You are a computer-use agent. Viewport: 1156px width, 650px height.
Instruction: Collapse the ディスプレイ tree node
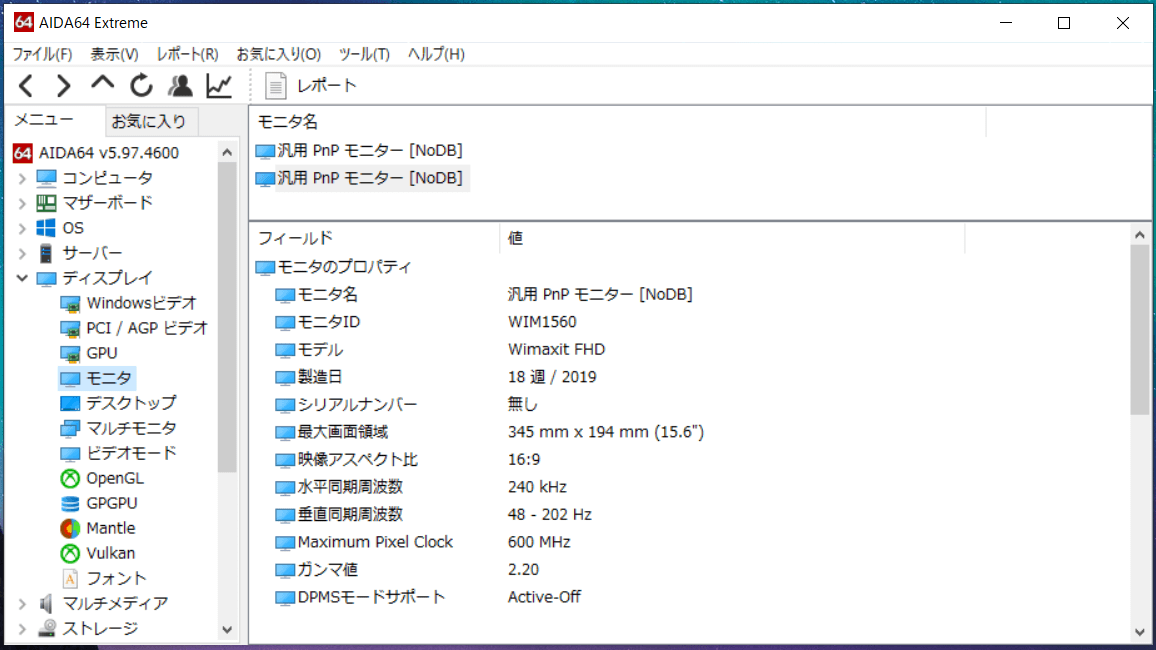click(22, 278)
